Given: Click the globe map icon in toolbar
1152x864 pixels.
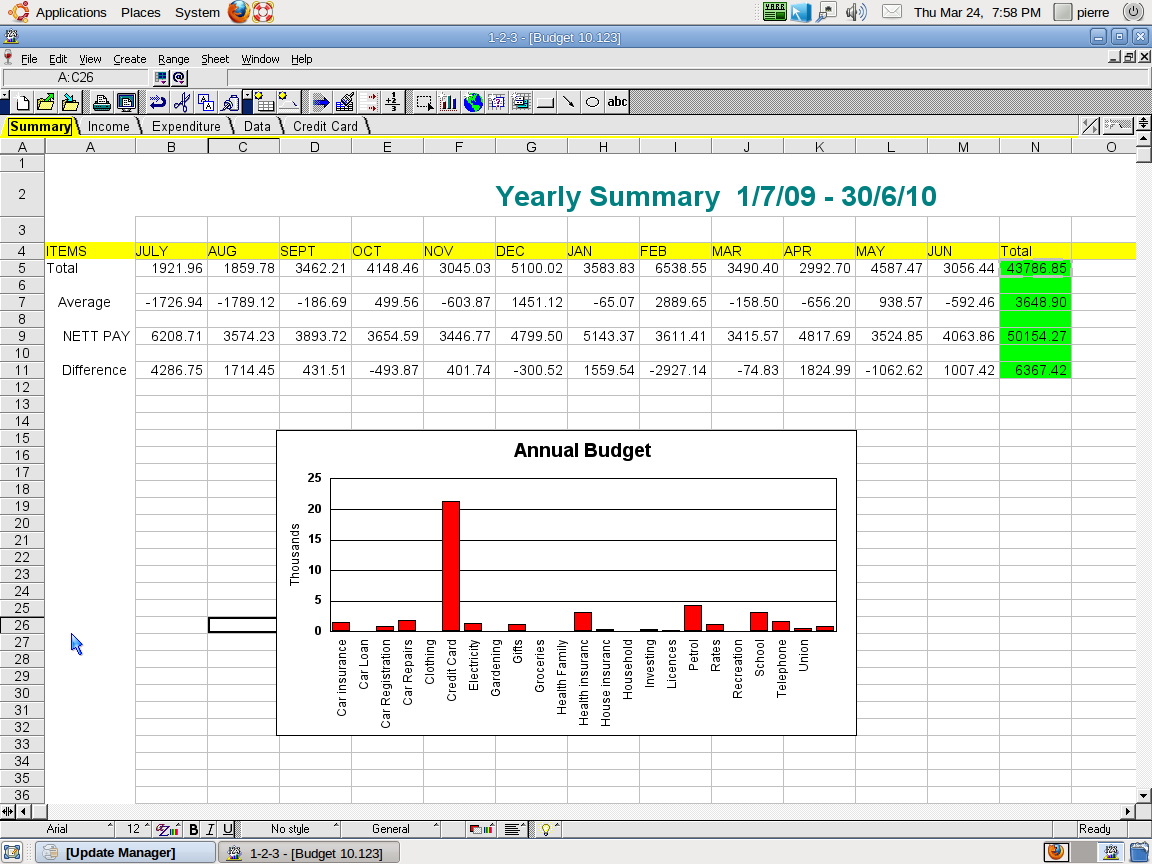Looking at the screenshot, I should click(473, 102).
